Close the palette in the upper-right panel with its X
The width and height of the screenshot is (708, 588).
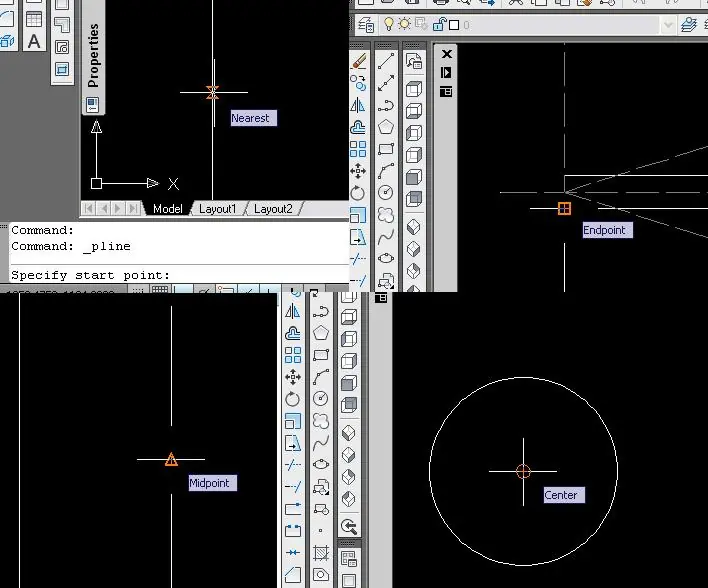pos(447,54)
